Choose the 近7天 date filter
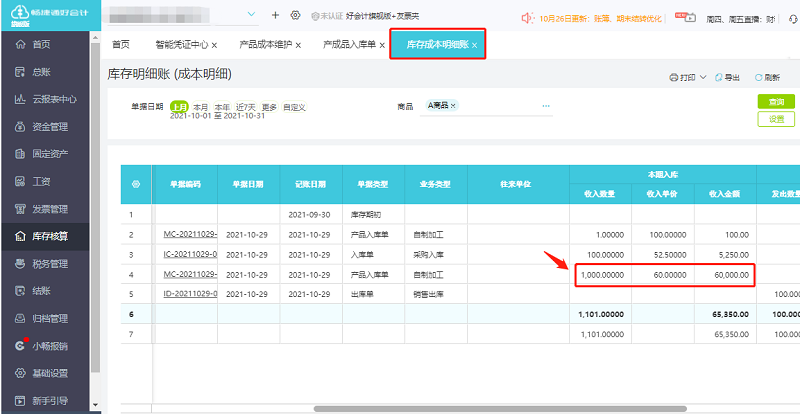This screenshot has height=414, width=800. (x=245, y=106)
